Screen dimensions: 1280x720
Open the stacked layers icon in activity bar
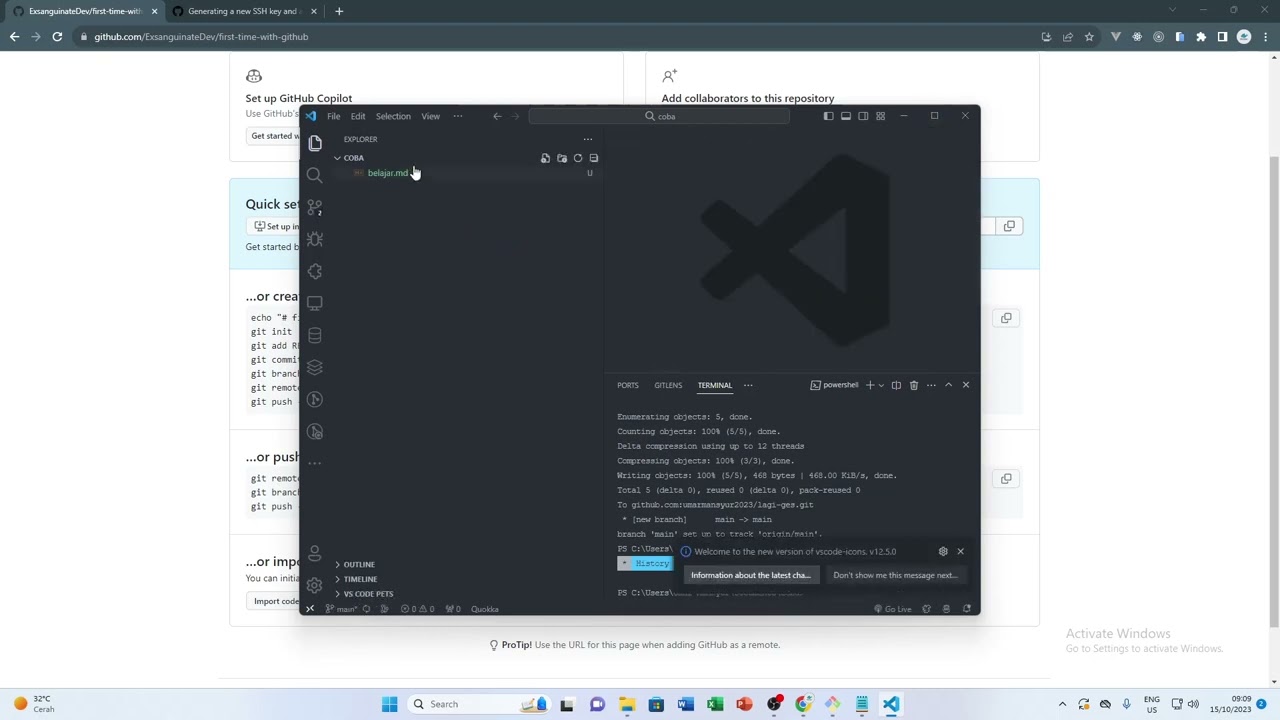point(315,367)
